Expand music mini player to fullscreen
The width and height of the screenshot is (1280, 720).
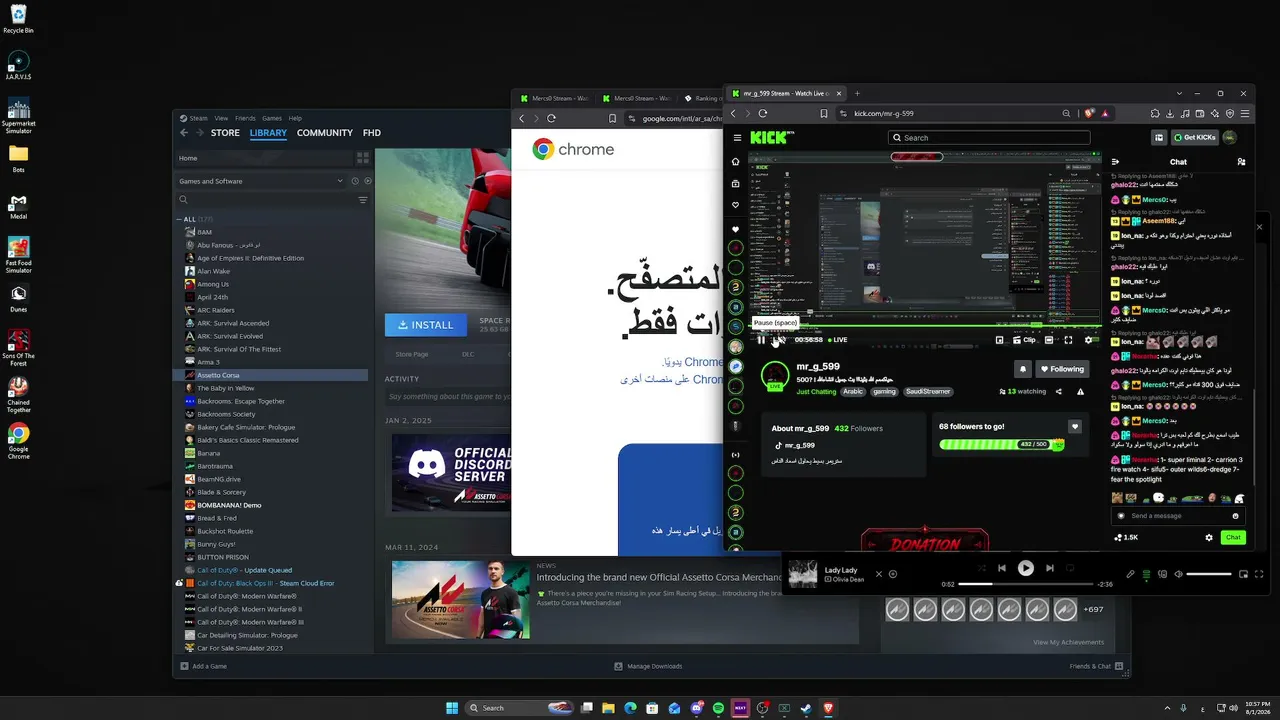1259,574
